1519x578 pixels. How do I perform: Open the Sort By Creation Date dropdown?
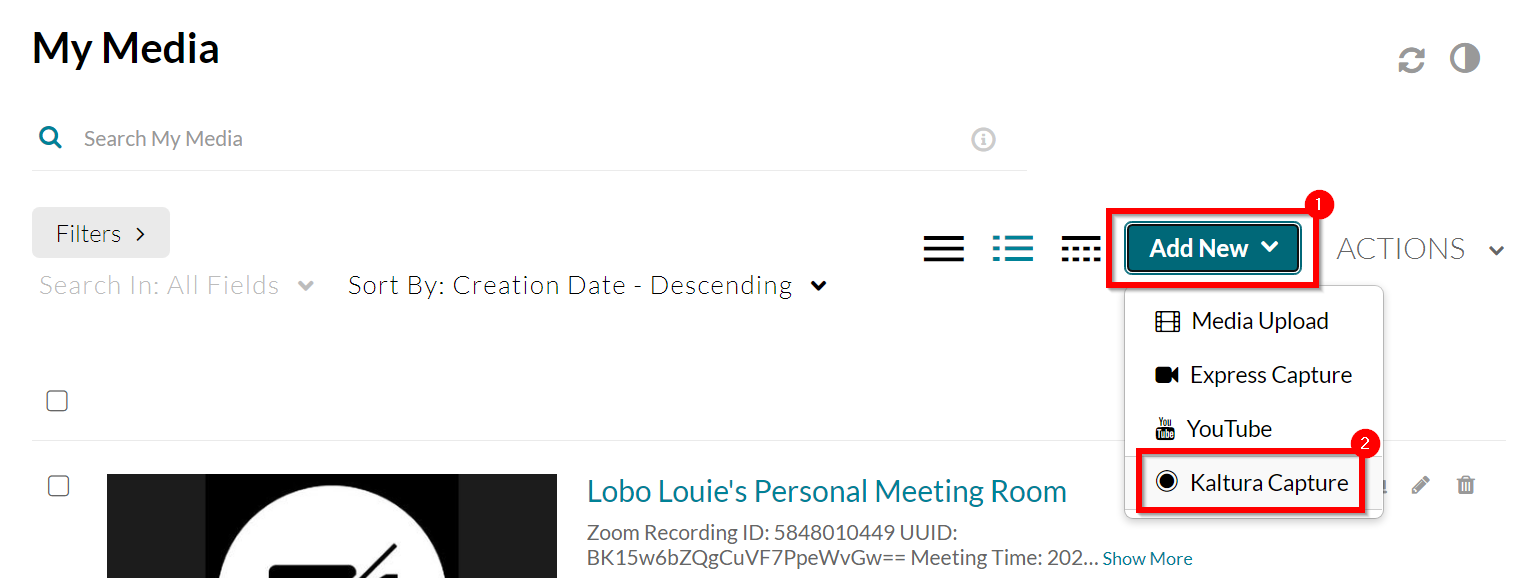click(x=587, y=286)
